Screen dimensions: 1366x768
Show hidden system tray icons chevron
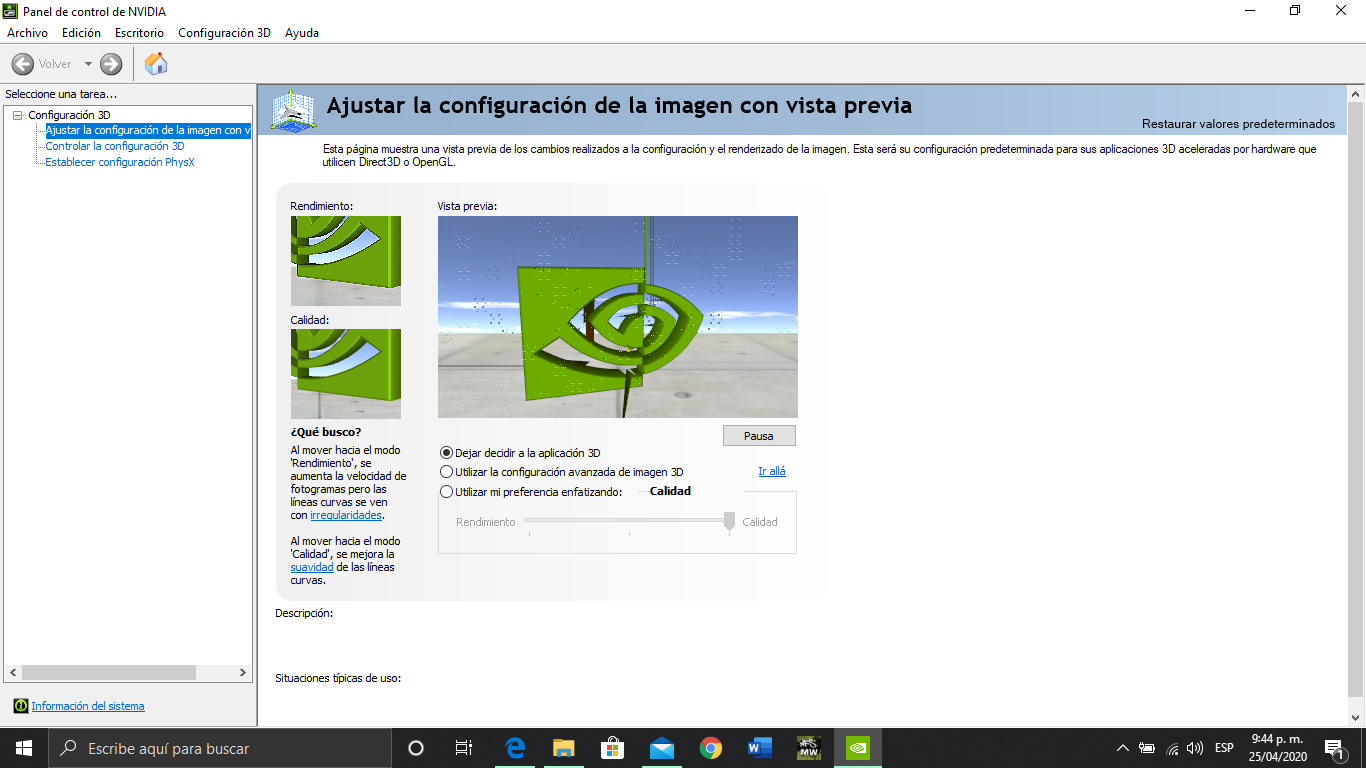[x=1123, y=748]
